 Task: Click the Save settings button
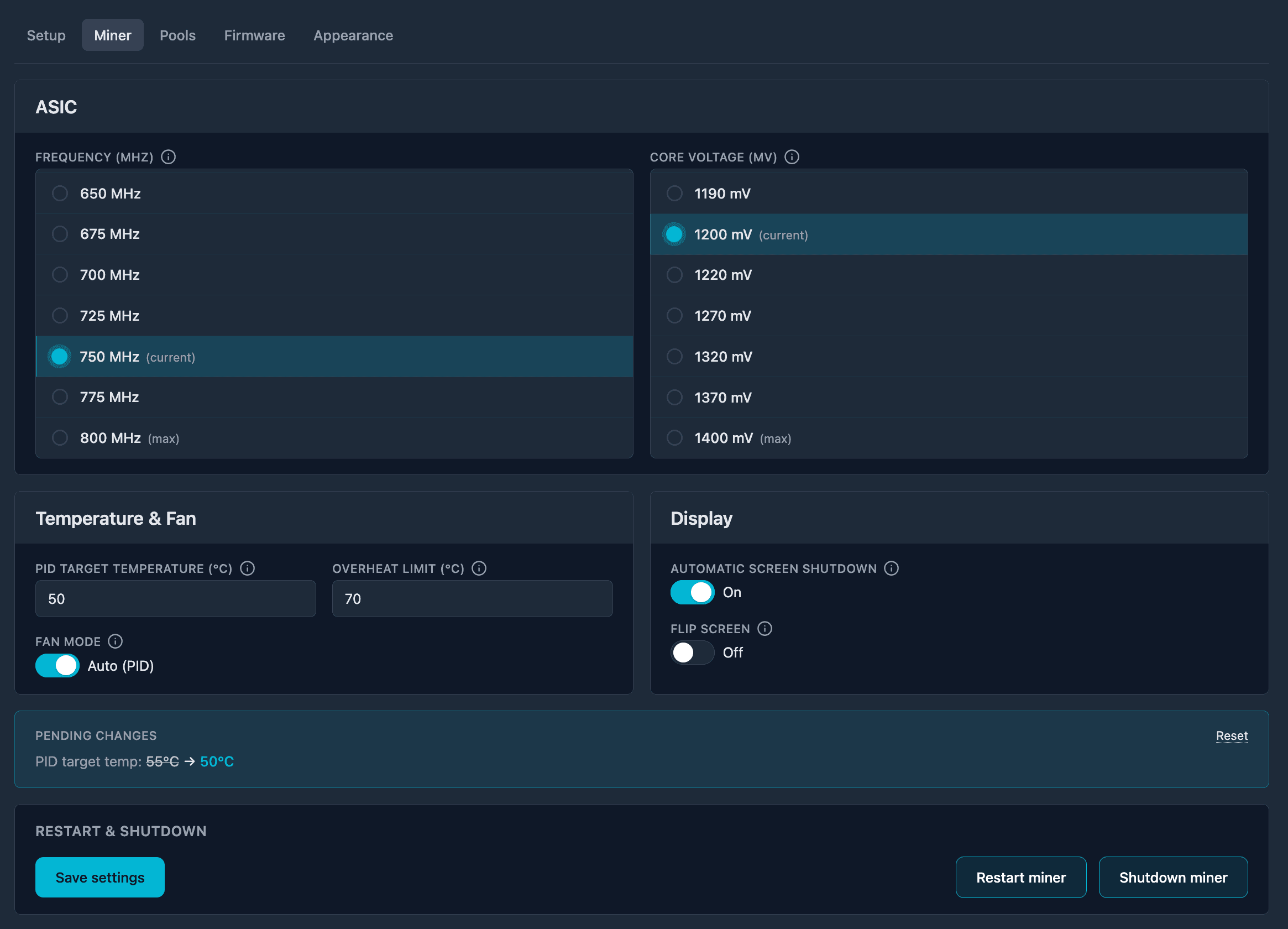point(100,876)
